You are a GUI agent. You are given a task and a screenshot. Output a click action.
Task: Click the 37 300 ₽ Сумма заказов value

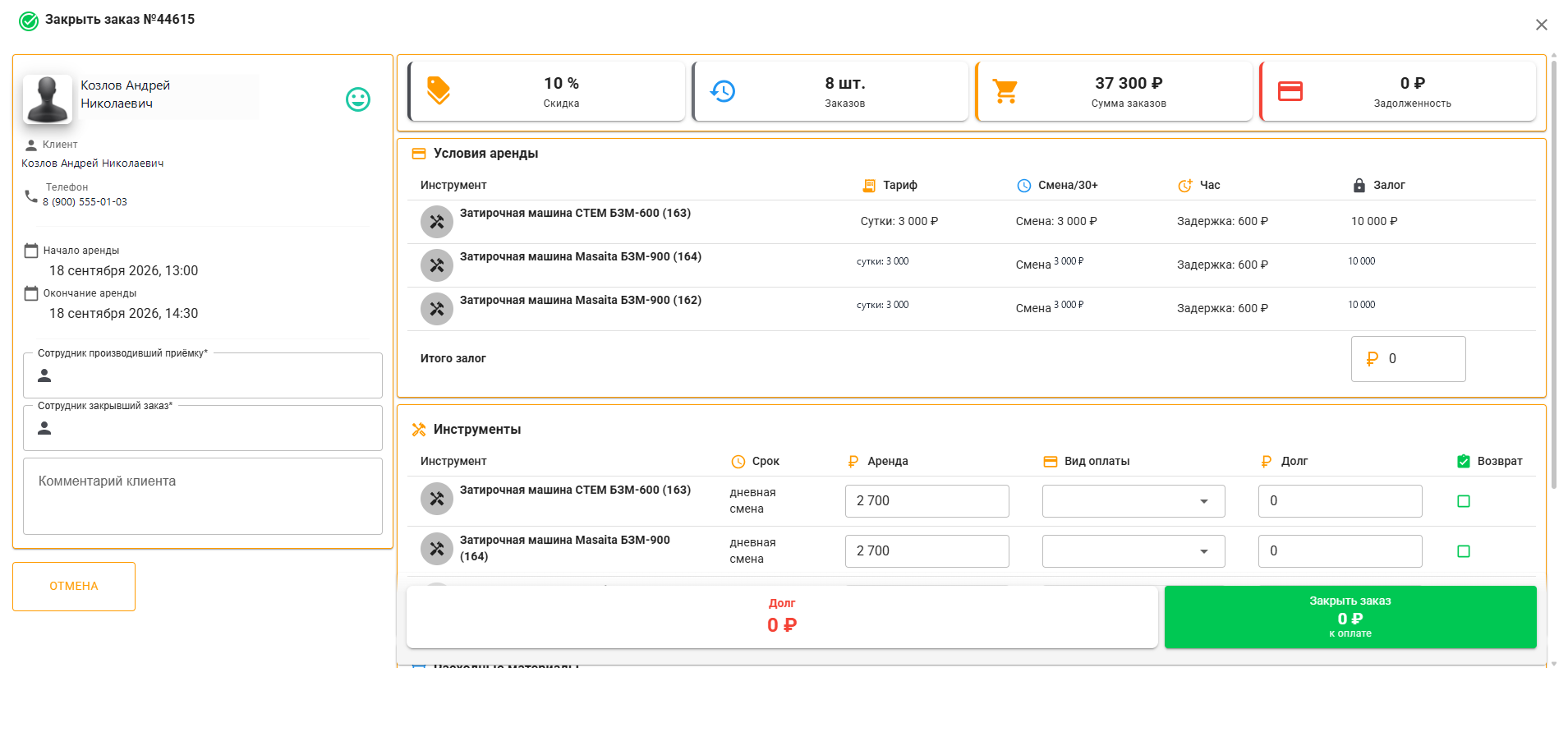[1129, 83]
